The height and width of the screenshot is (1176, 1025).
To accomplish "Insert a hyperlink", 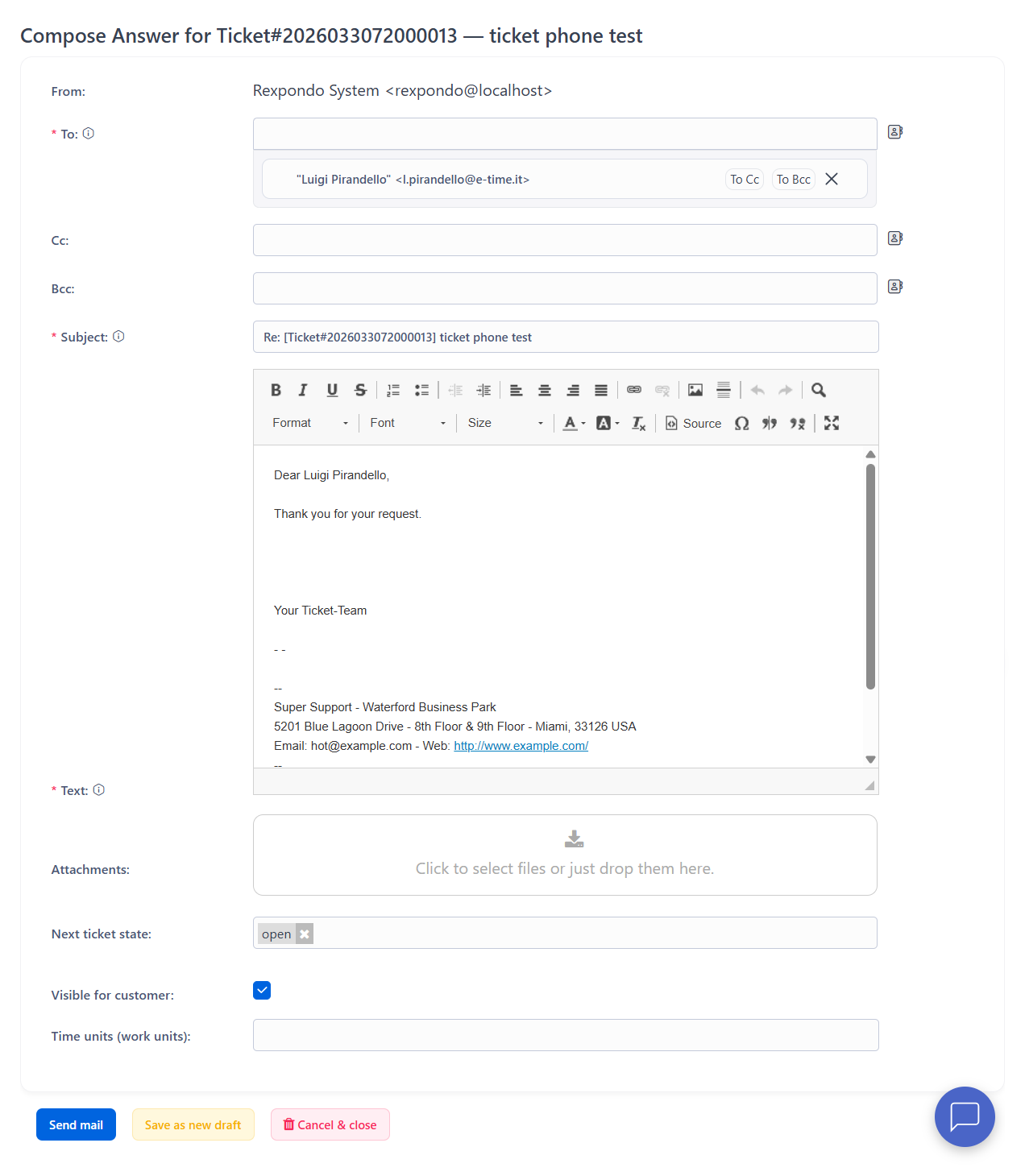I will [x=634, y=390].
